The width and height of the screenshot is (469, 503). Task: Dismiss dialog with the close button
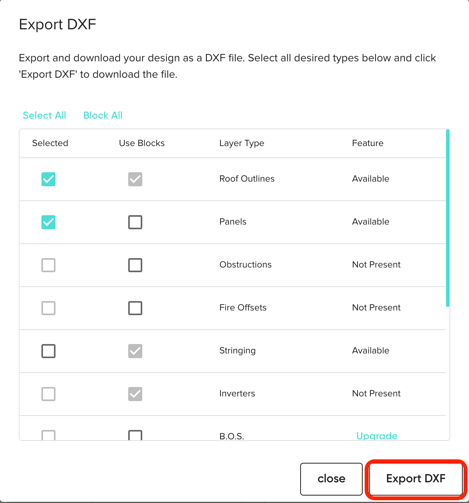[x=331, y=479]
